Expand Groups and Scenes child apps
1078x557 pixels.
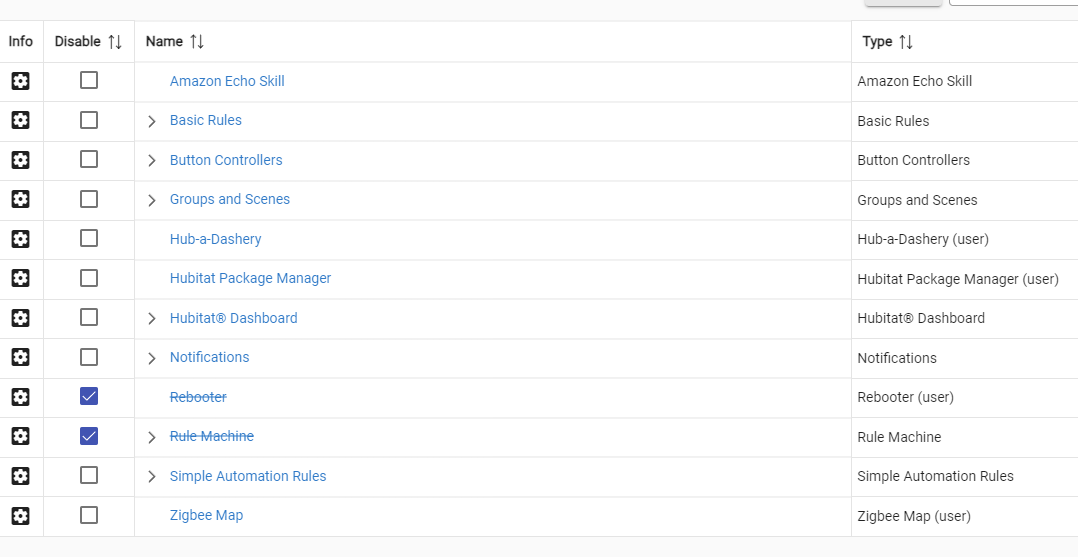[152, 200]
